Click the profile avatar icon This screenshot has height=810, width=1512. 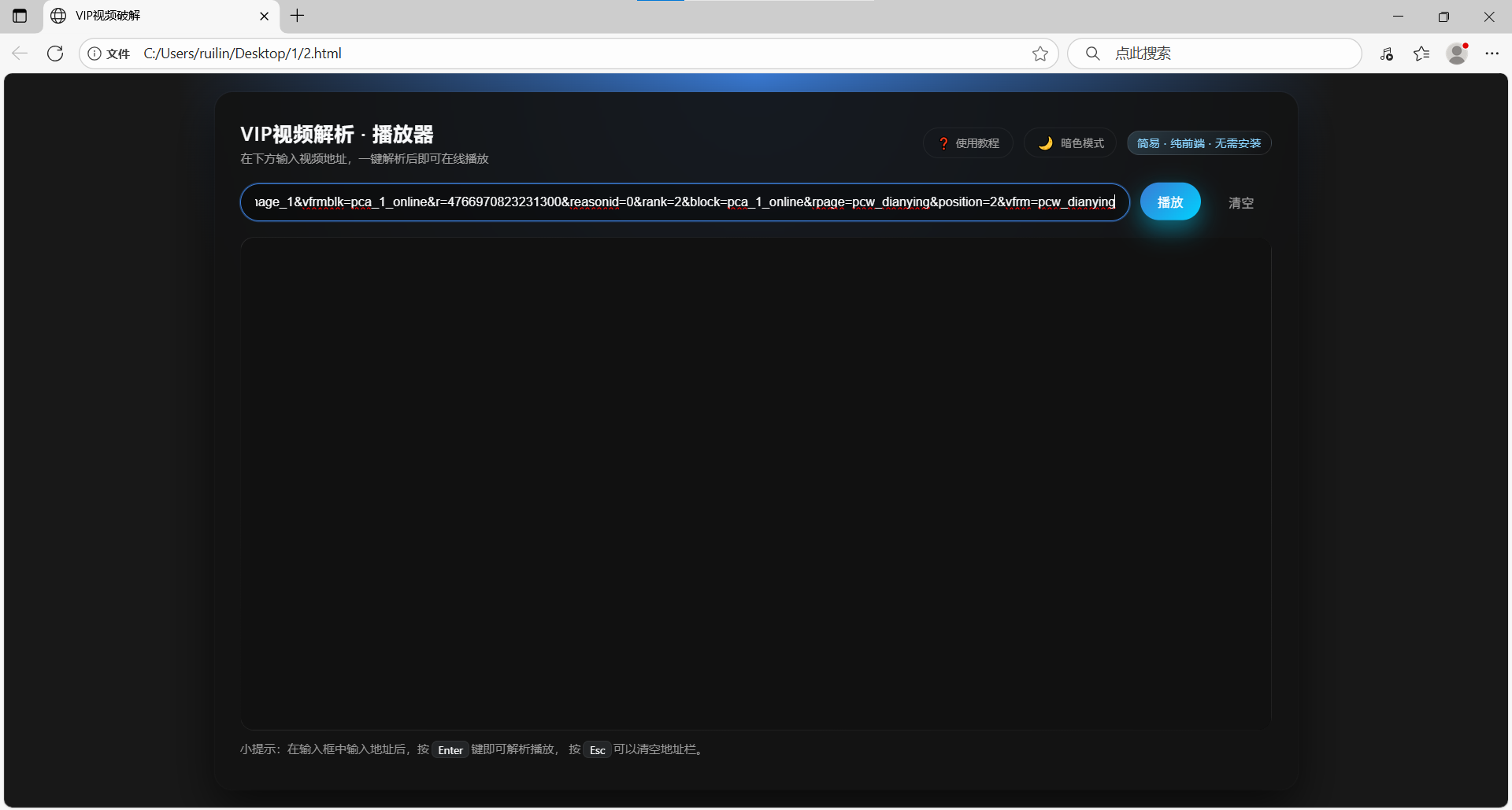1457,54
